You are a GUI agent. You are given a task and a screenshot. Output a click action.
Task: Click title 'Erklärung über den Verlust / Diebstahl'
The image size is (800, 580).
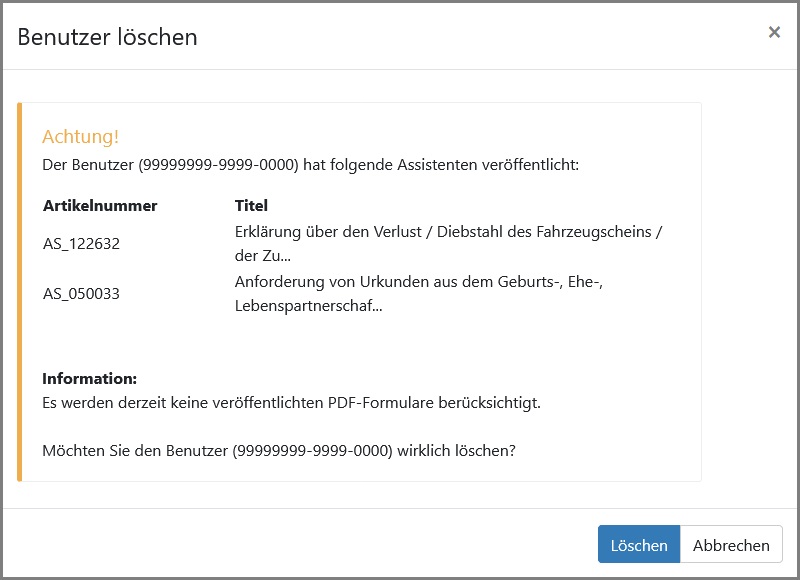pos(448,244)
